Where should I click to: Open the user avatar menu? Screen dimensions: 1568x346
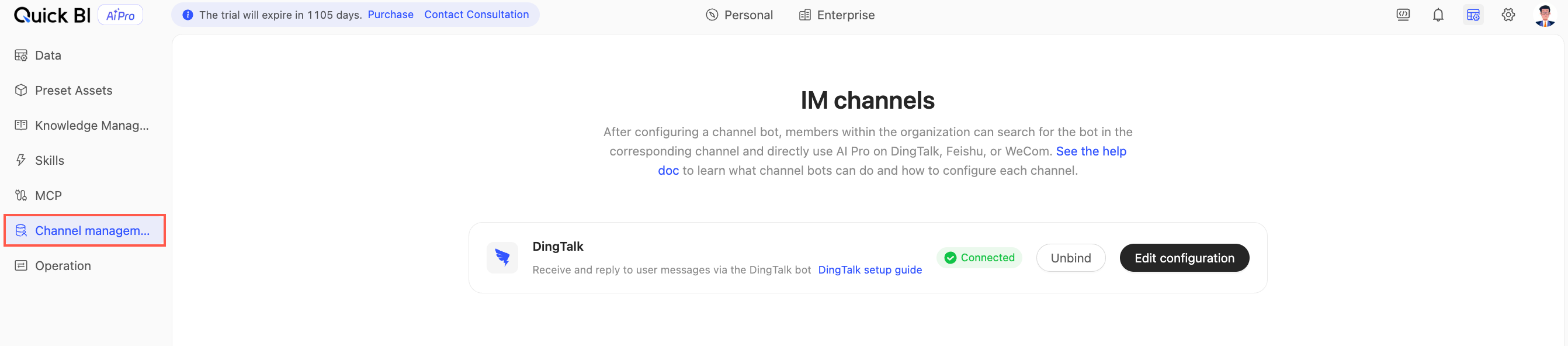[1544, 15]
